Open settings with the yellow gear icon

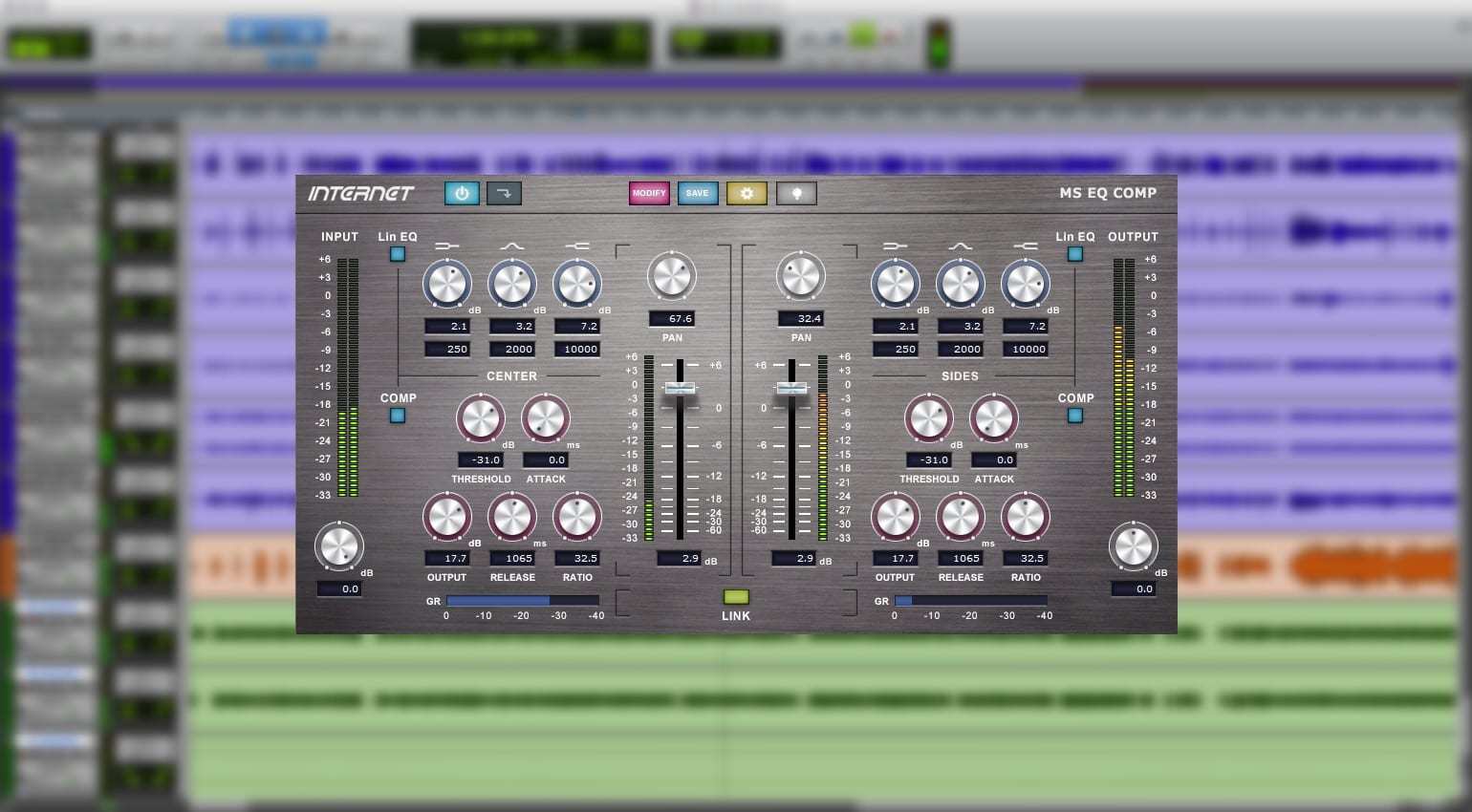747,193
